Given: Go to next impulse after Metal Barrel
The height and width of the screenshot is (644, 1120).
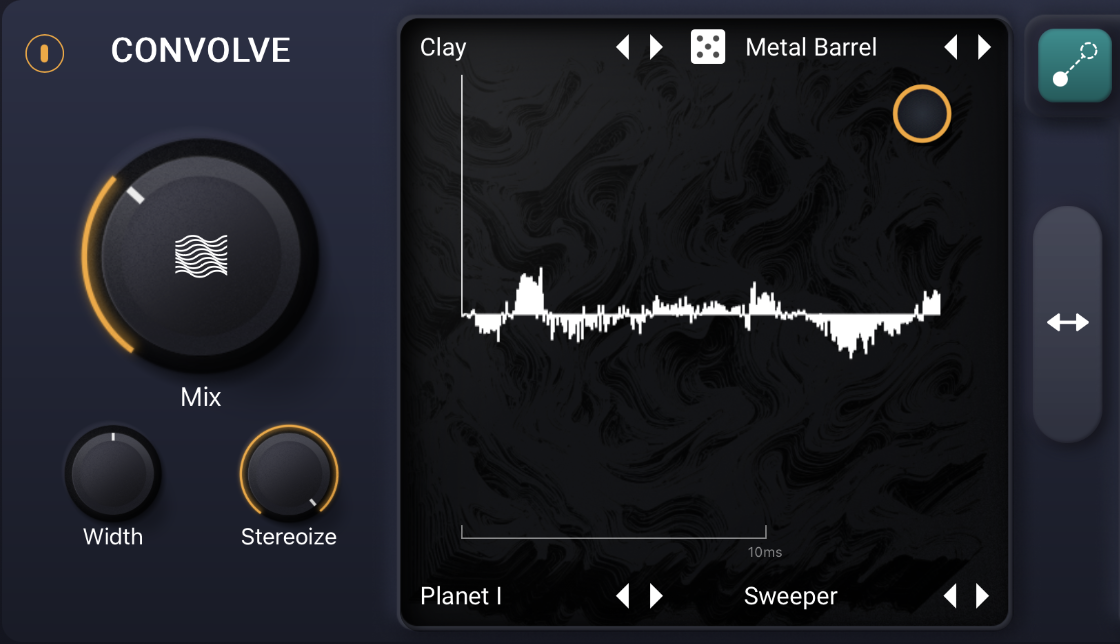Looking at the screenshot, I should (x=984, y=47).
